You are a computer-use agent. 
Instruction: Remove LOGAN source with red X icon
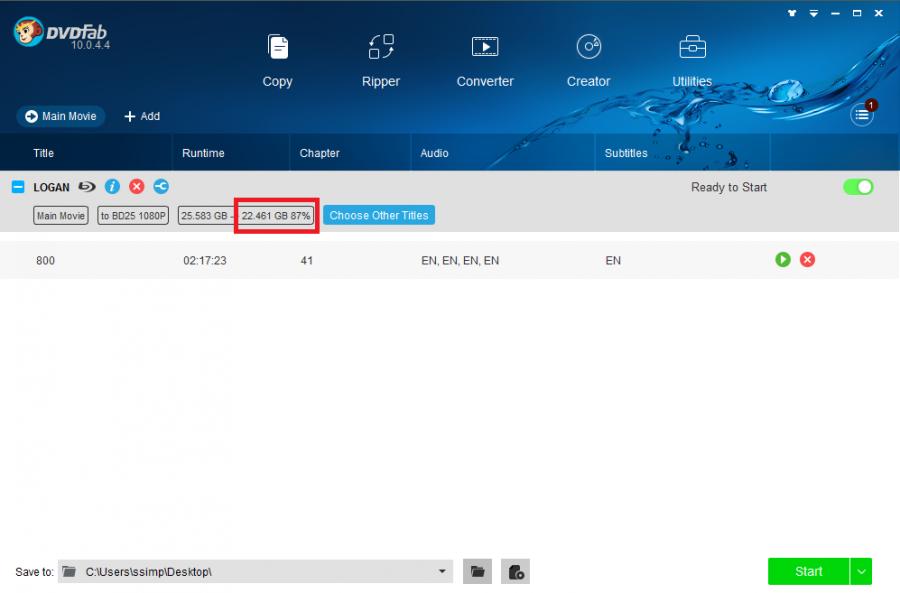137,187
